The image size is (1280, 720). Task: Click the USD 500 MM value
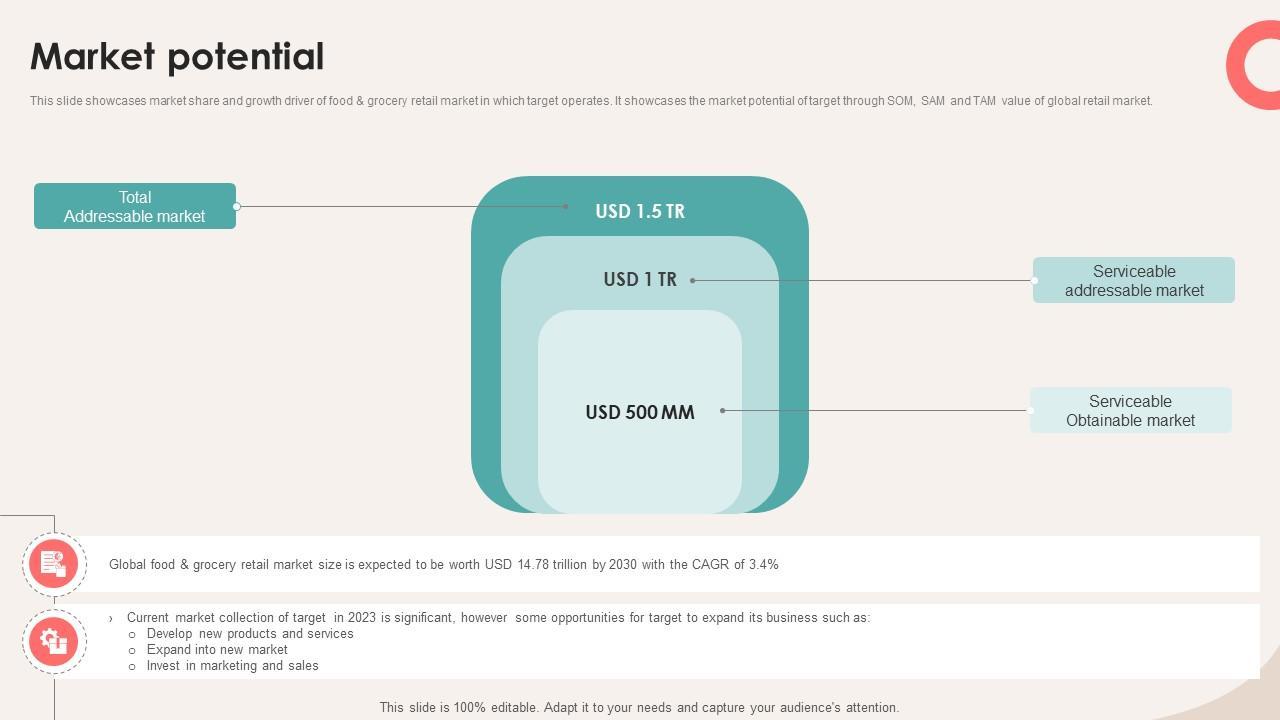[x=640, y=412]
